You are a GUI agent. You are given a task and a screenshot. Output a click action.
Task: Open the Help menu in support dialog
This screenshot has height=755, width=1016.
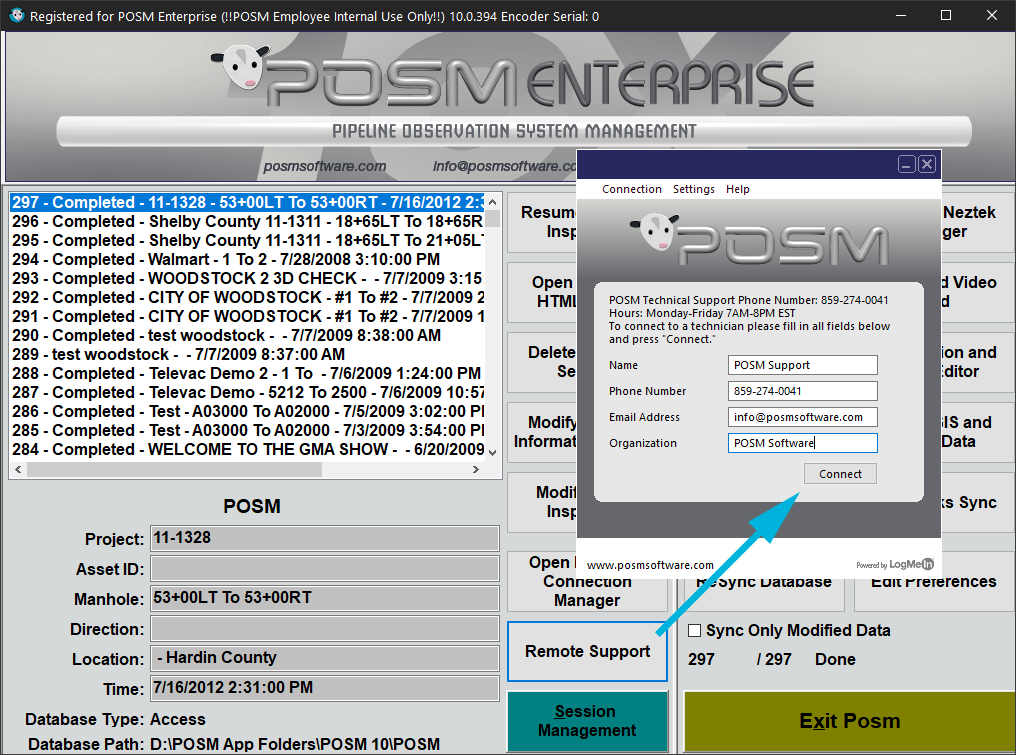click(737, 189)
